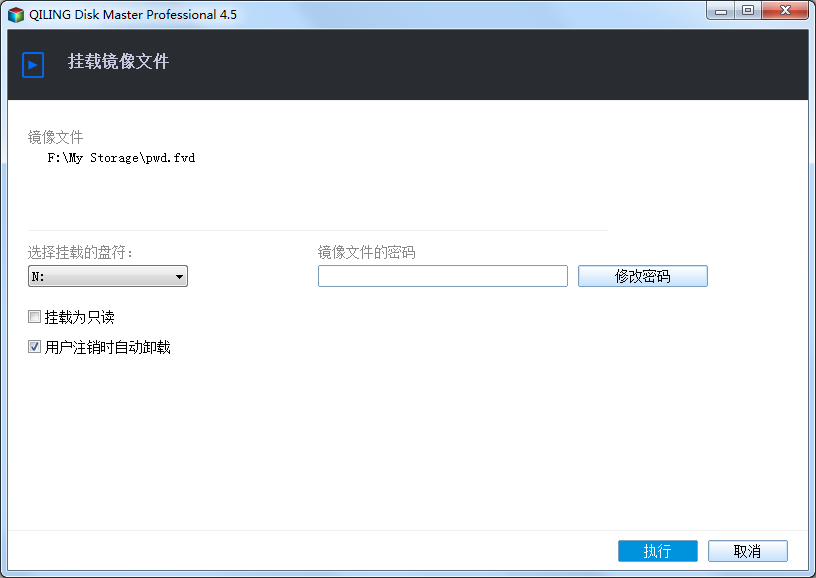Open the N: drive letter dropdown
This screenshot has height=578, width=816.
pos(108,276)
